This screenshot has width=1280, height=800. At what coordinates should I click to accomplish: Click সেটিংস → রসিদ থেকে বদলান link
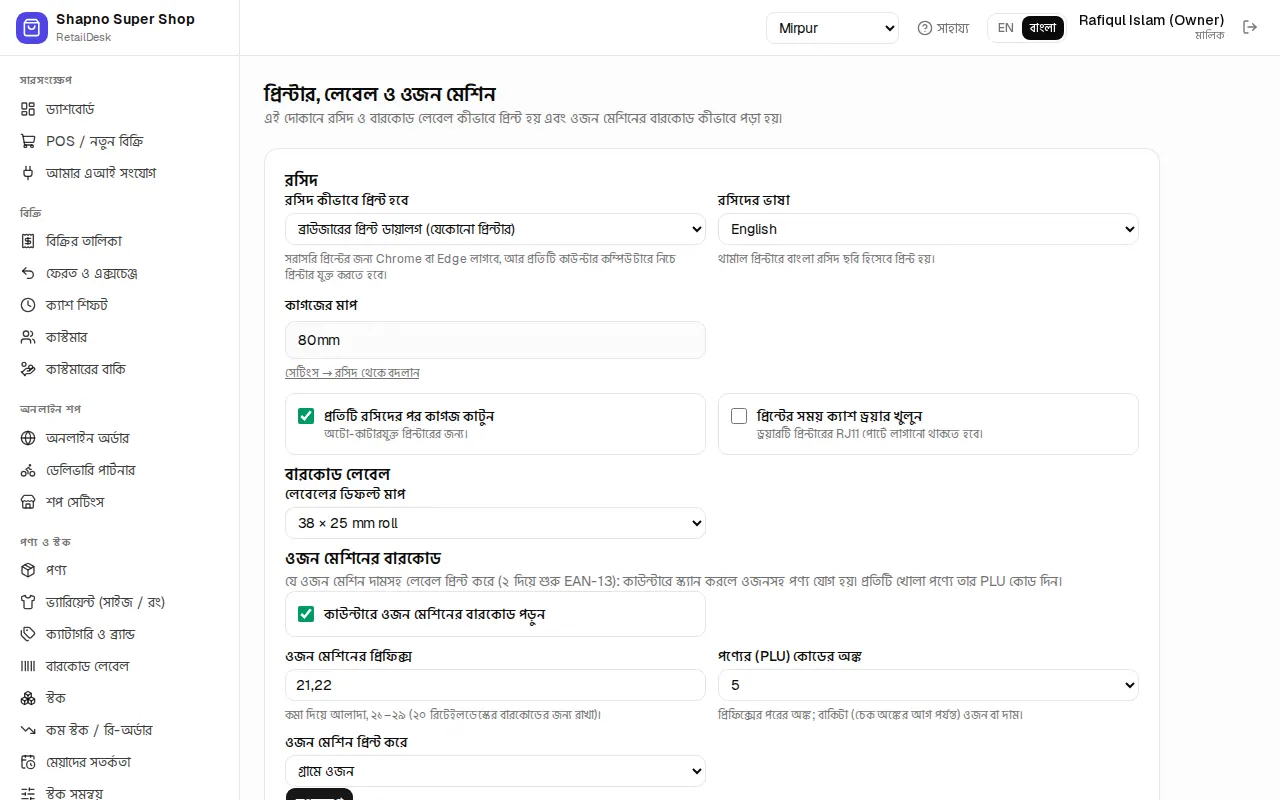point(352,373)
